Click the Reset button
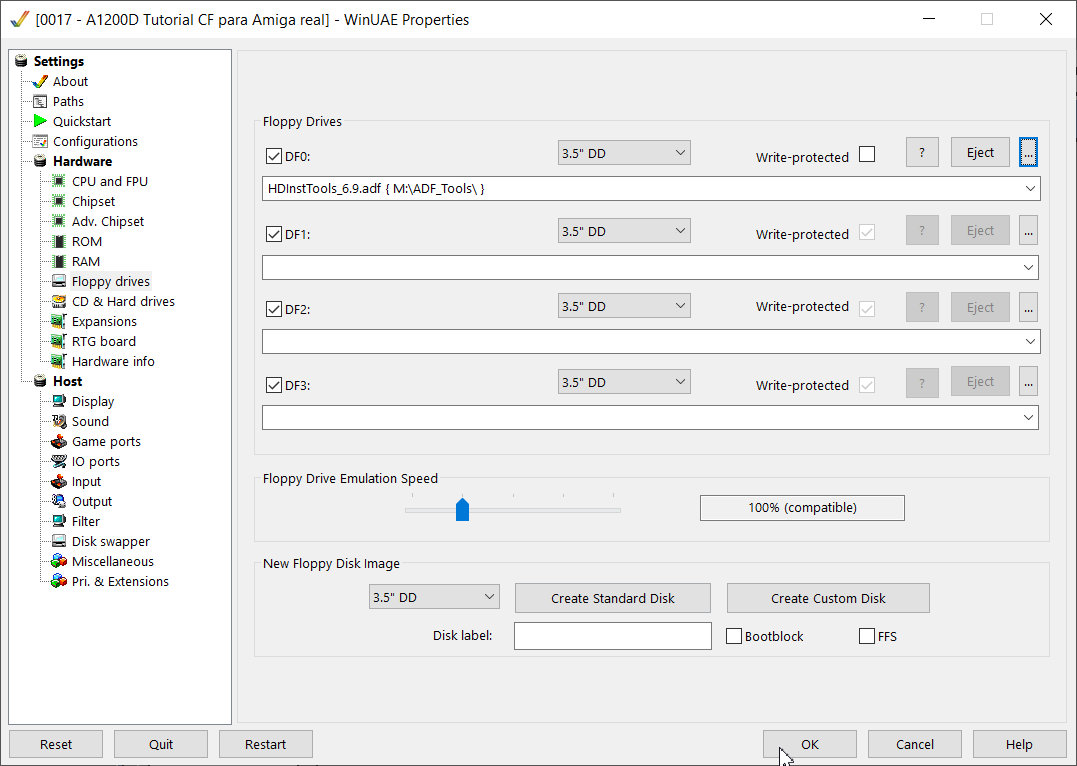The height and width of the screenshot is (766, 1077). click(x=56, y=744)
